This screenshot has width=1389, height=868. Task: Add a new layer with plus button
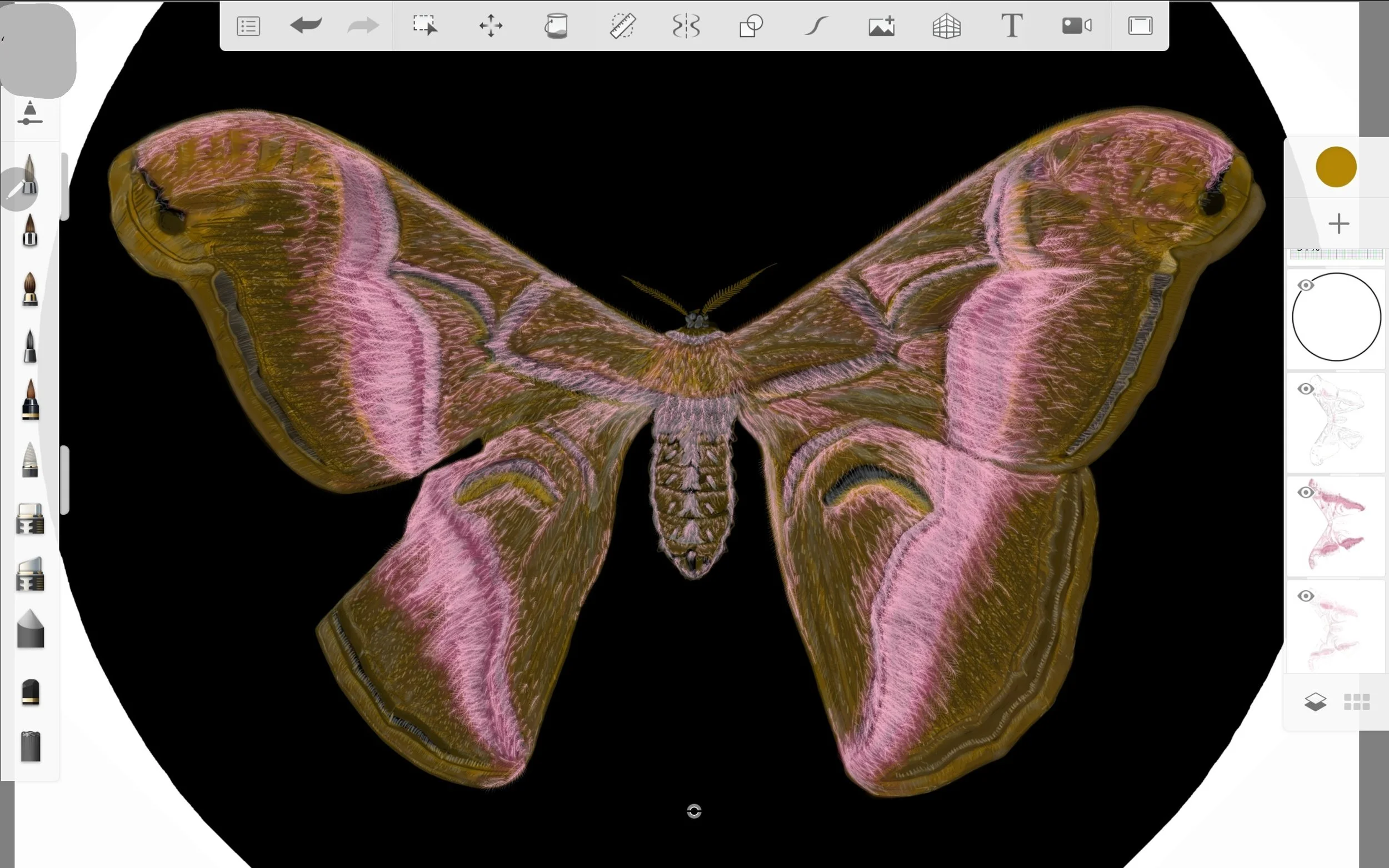(x=1338, y=224)
